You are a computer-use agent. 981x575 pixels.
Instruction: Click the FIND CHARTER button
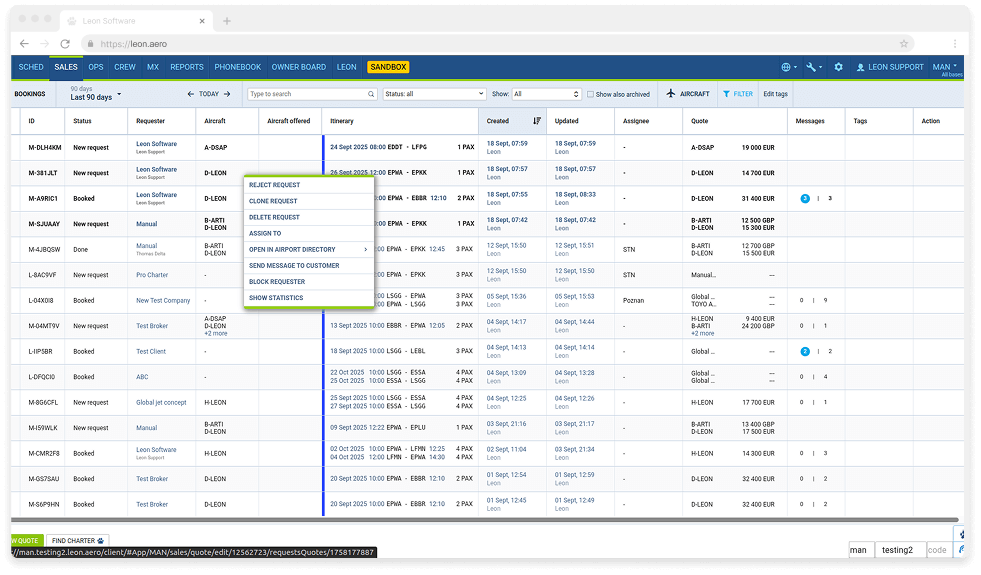[78, 541]
